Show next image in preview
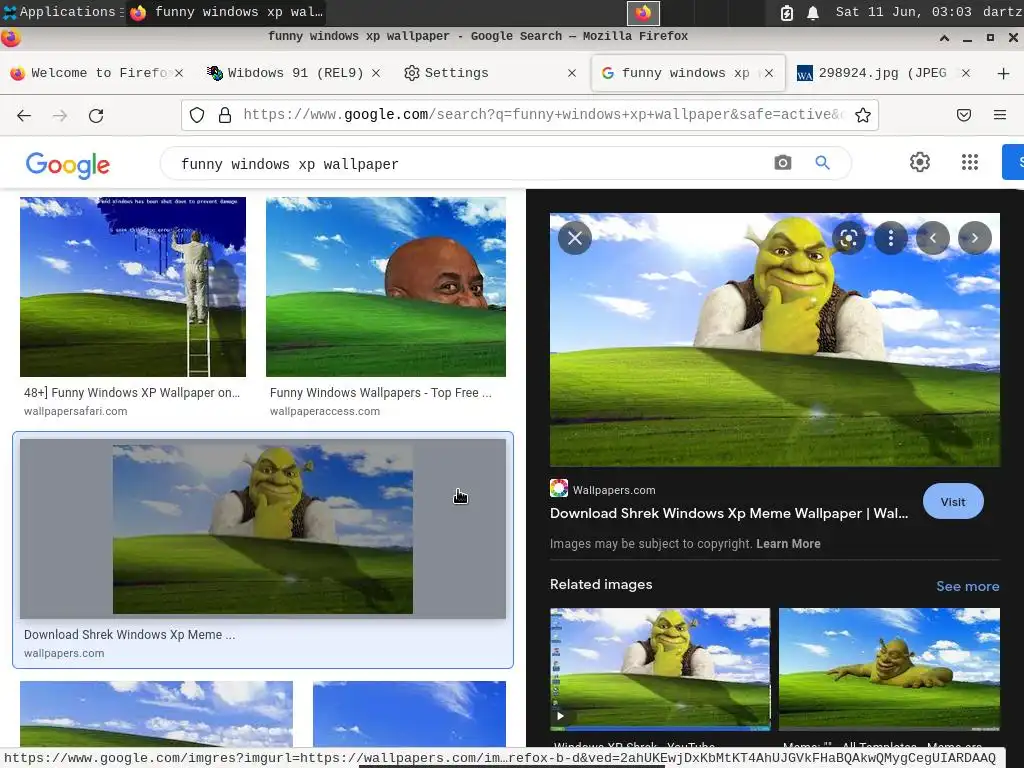 974,238
